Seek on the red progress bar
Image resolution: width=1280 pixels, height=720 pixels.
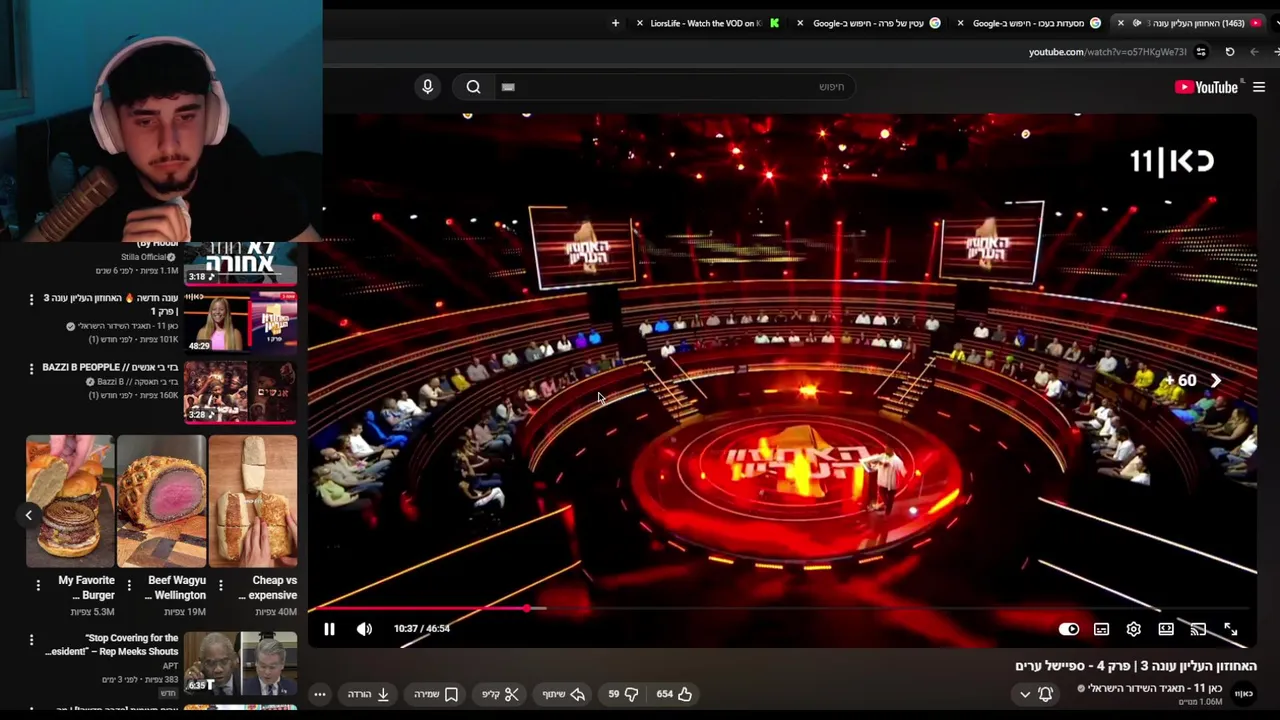(x=782, y=608)
